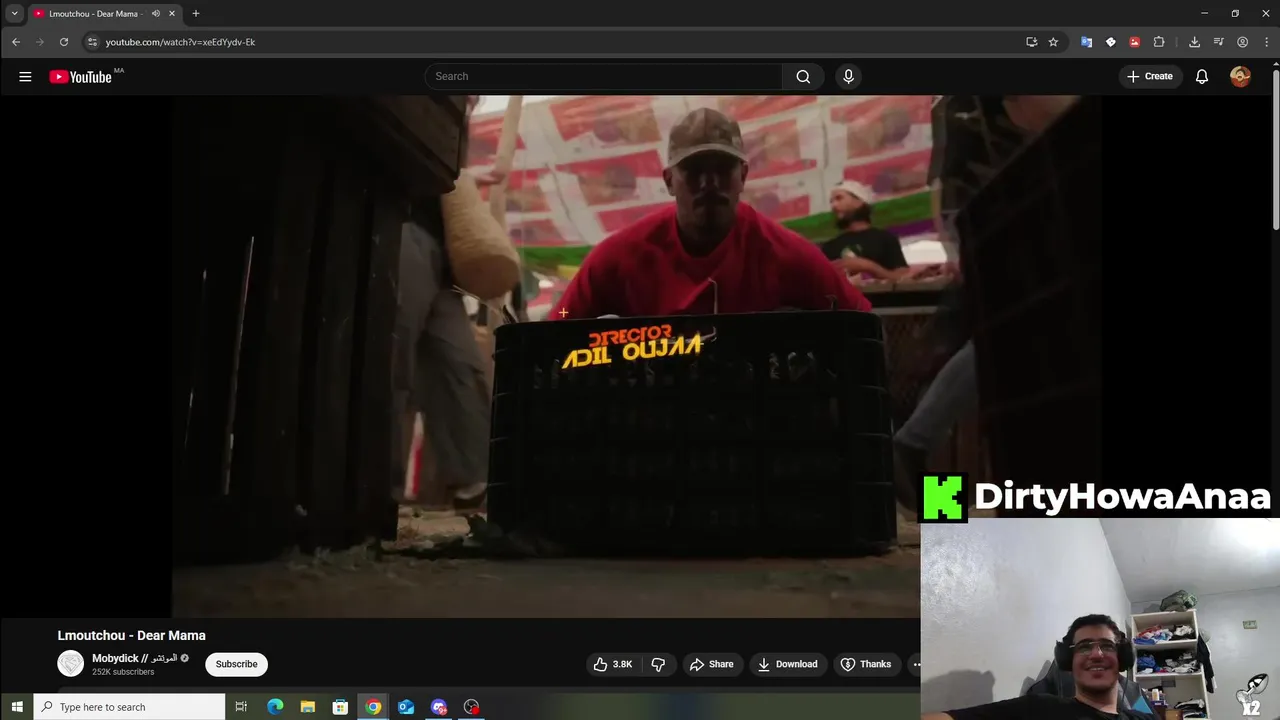View site information icon in address bar
Screen dimensions: 1280x720
(x=92, y=42)
